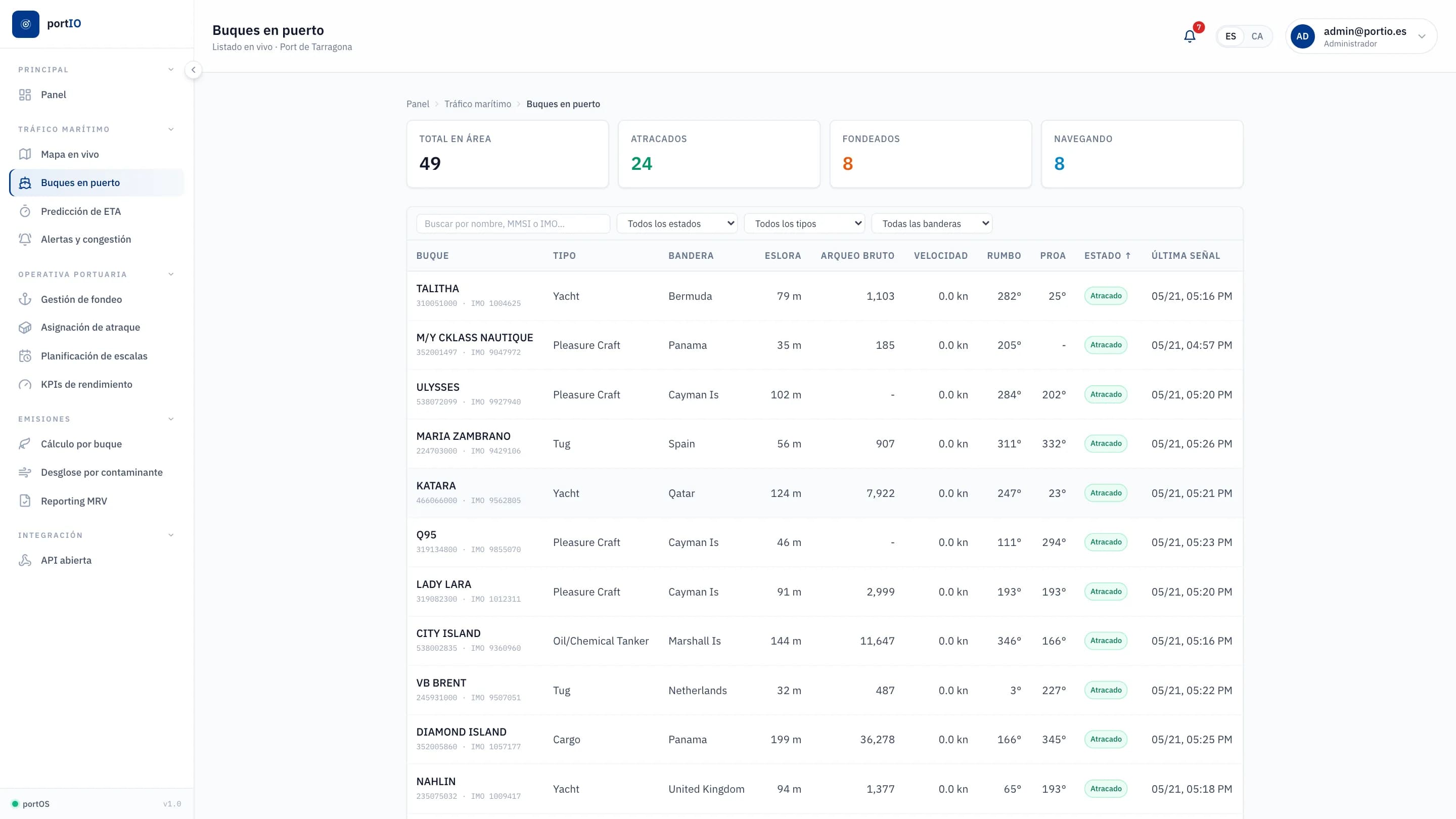This screenshot has width=1456, height=819.
Task: Select the ES language option
Action: coord(1231,36)
